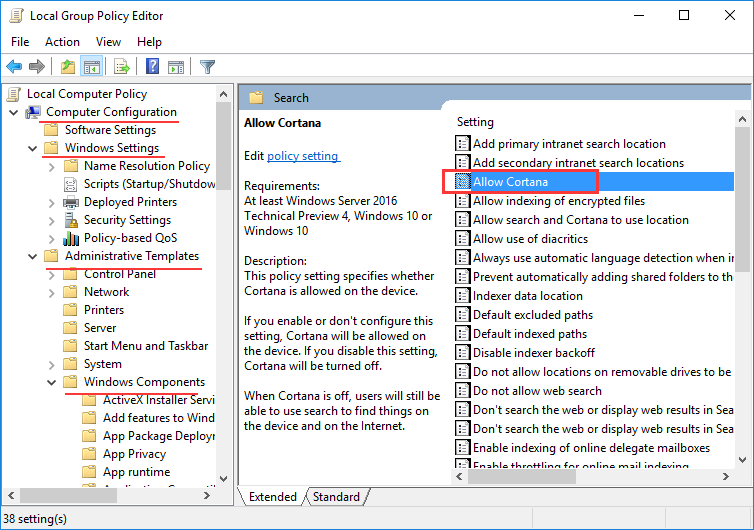Image resolution: width=754 pixels, height=530 pixels.
Task: Click the Local Computer Policy scroll icon
Action: coord(14,94)
